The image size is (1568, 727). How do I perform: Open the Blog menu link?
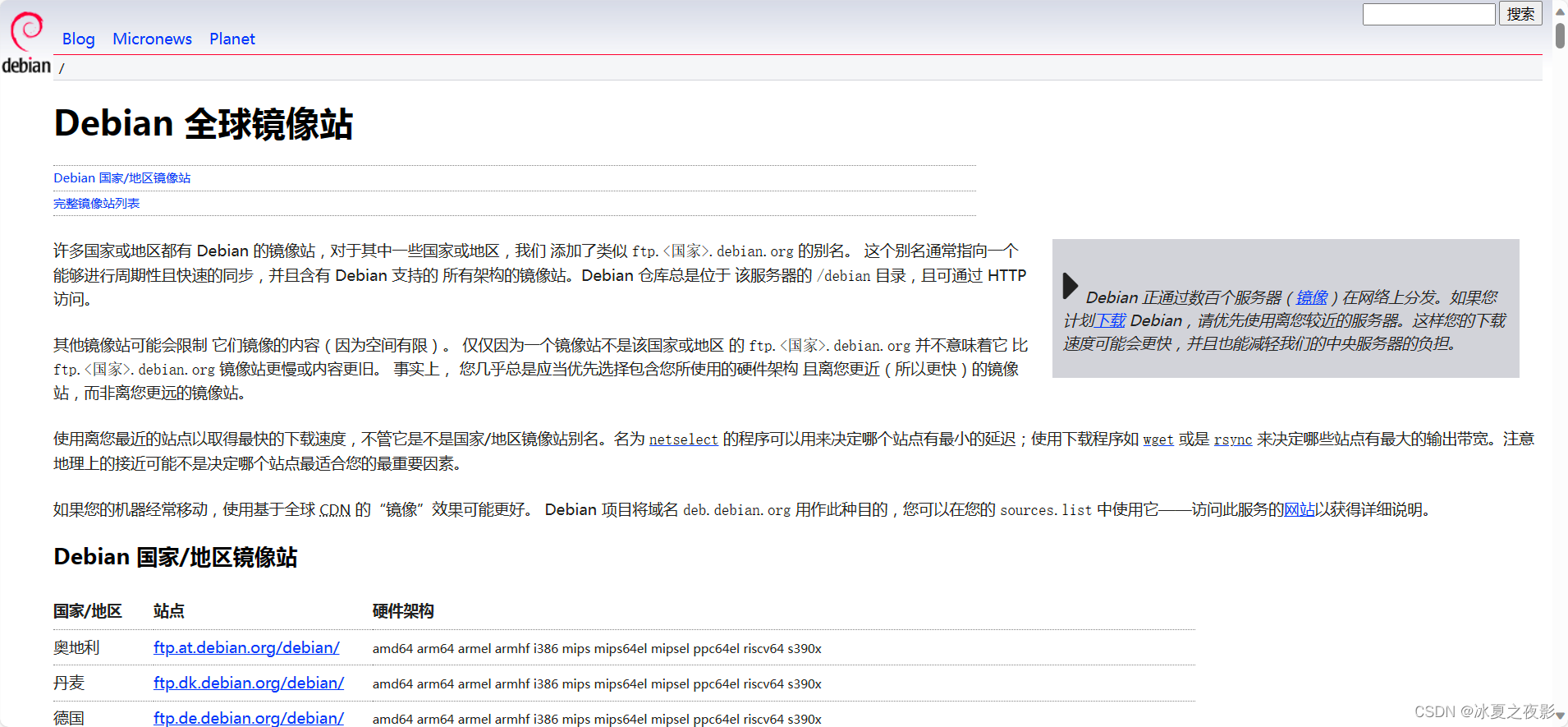coord(79,39)
